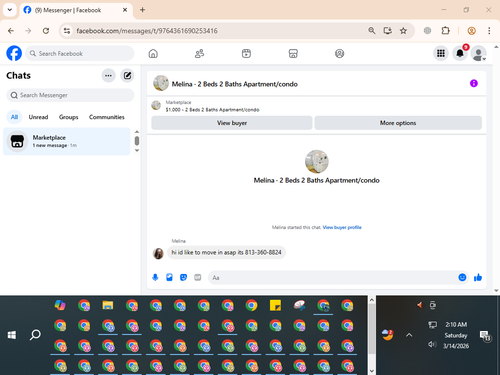The height and width of the screenshot is (375, 500).
Task: Click the taskbar overflow scroll up arrow
Action: click(x=372, y=300)
